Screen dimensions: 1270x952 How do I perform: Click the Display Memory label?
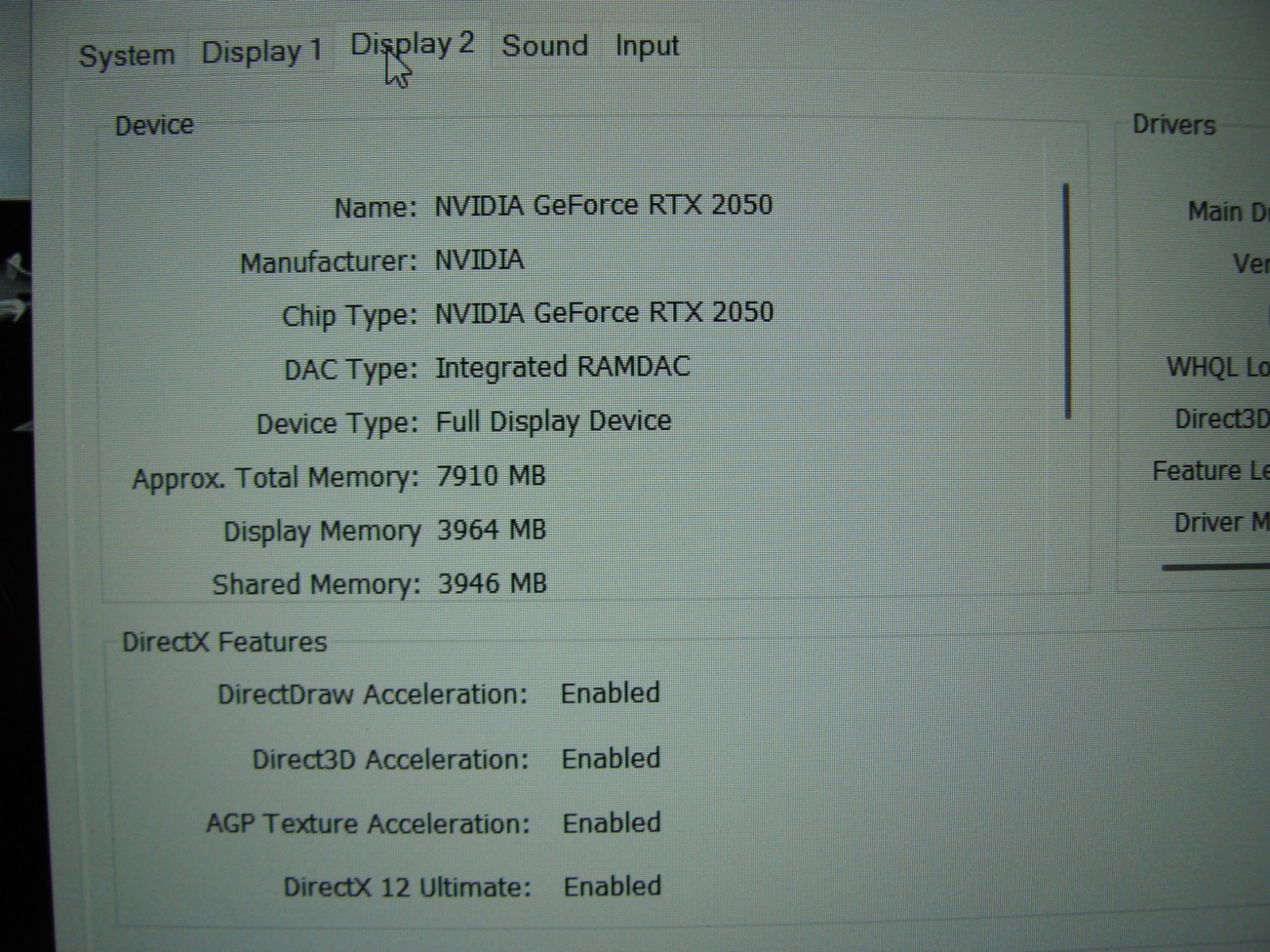pos(321,532)
